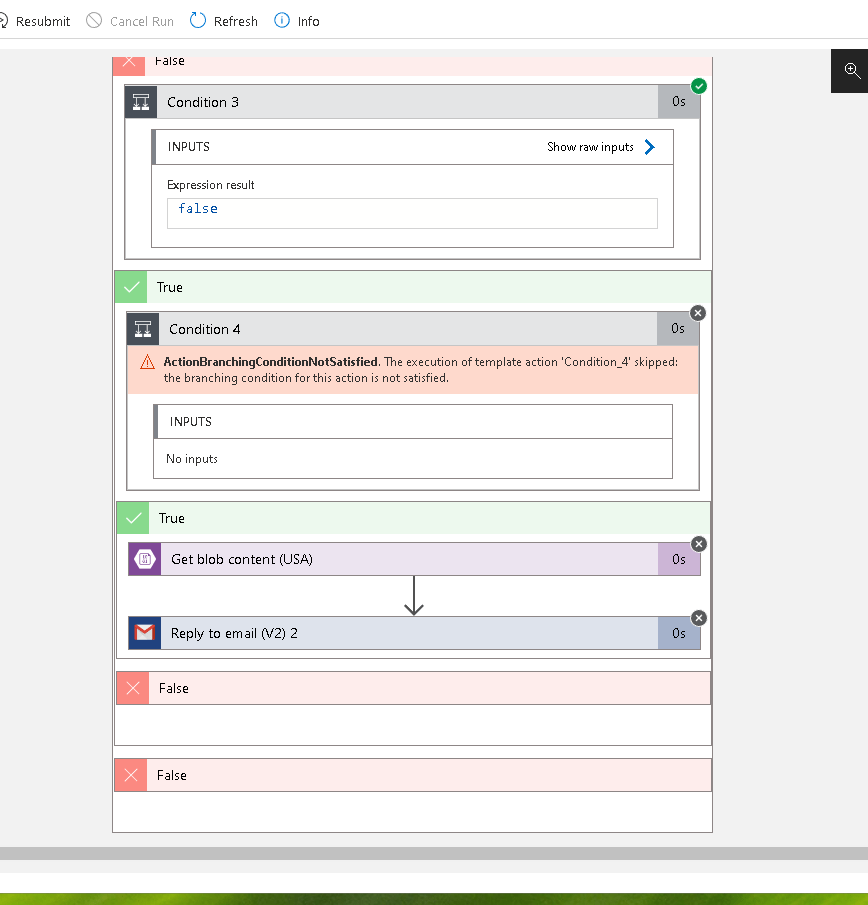Click the Show raw inputs chevron arrow
The width and height of the screenshot is (868, 905).
(650, 147)
